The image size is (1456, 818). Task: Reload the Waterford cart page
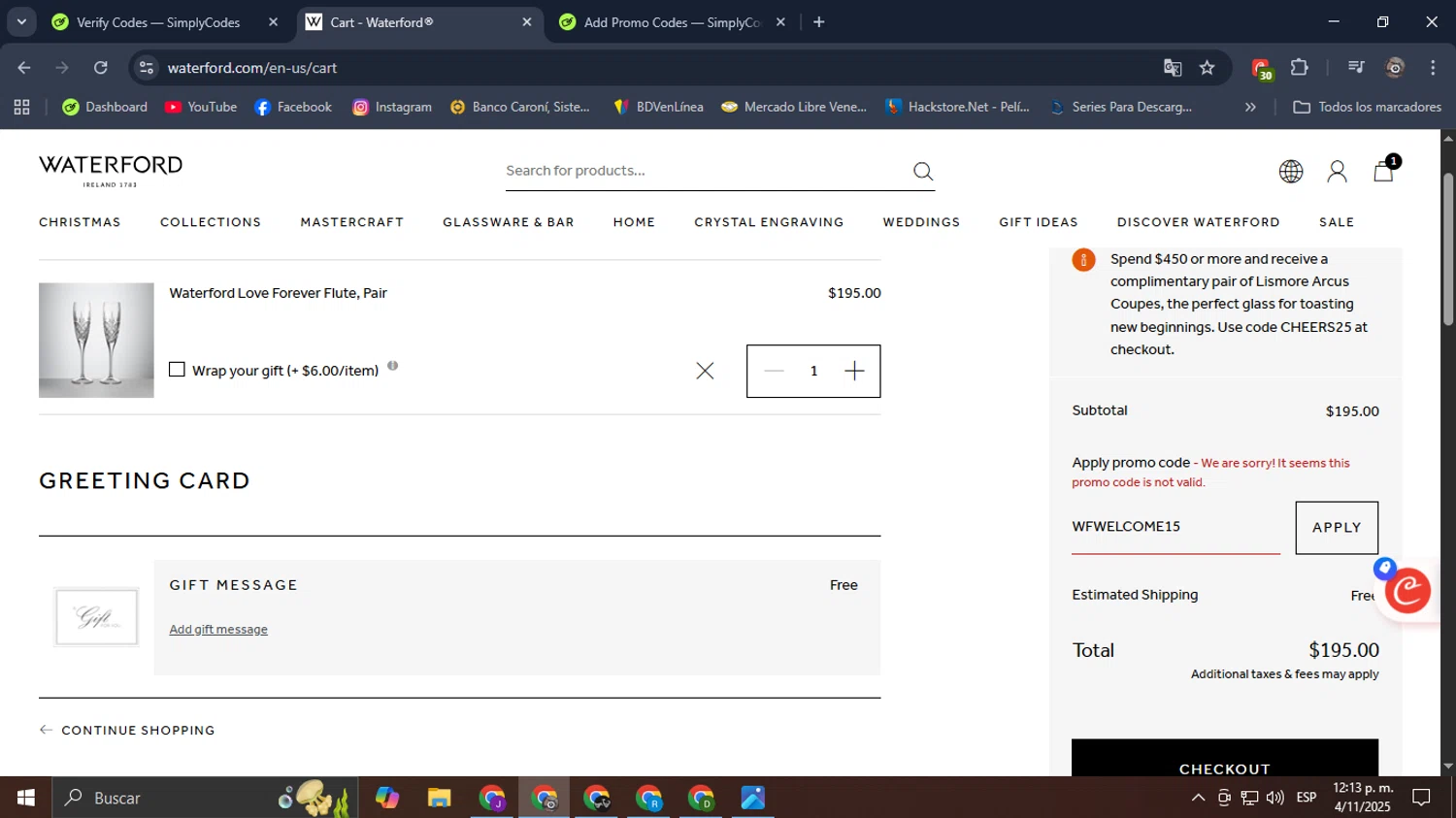click(x=101, y=68)
